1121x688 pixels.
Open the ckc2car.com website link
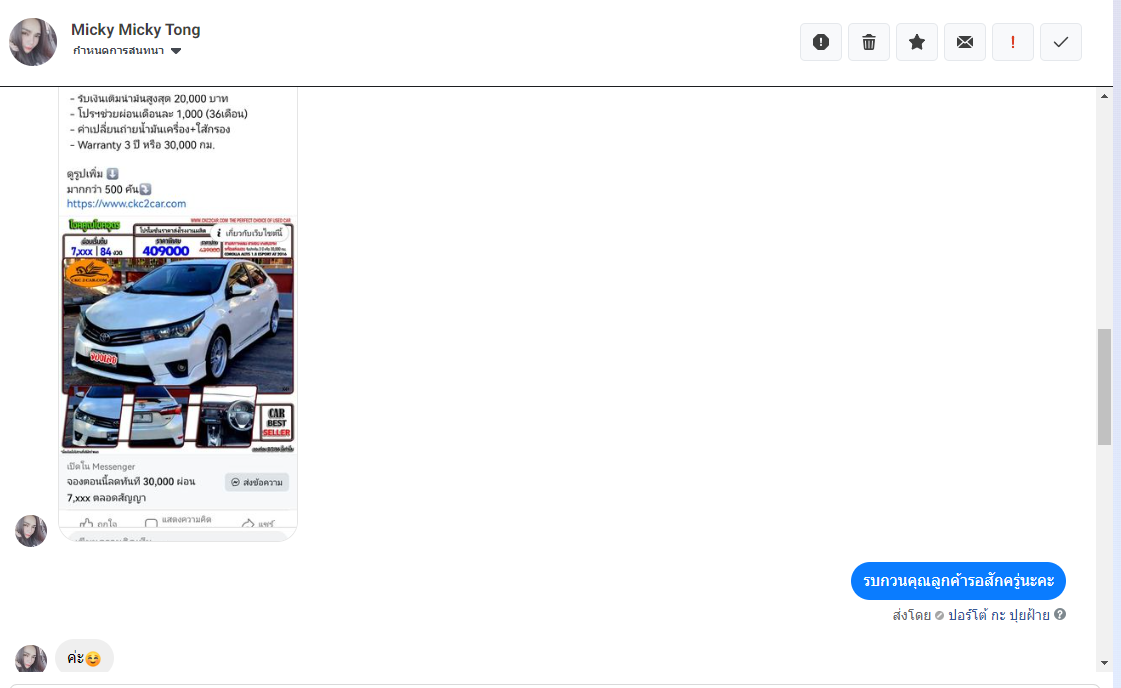tap(126, 203)
